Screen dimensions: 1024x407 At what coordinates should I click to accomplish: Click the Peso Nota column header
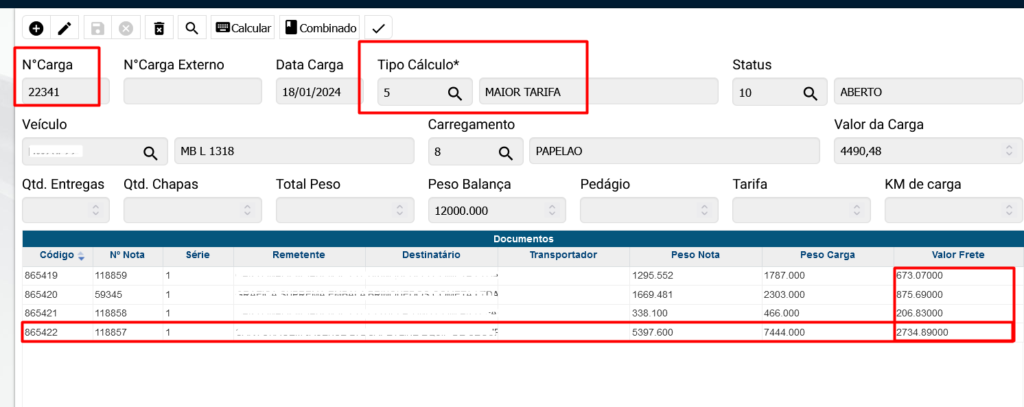coord(692,255)
